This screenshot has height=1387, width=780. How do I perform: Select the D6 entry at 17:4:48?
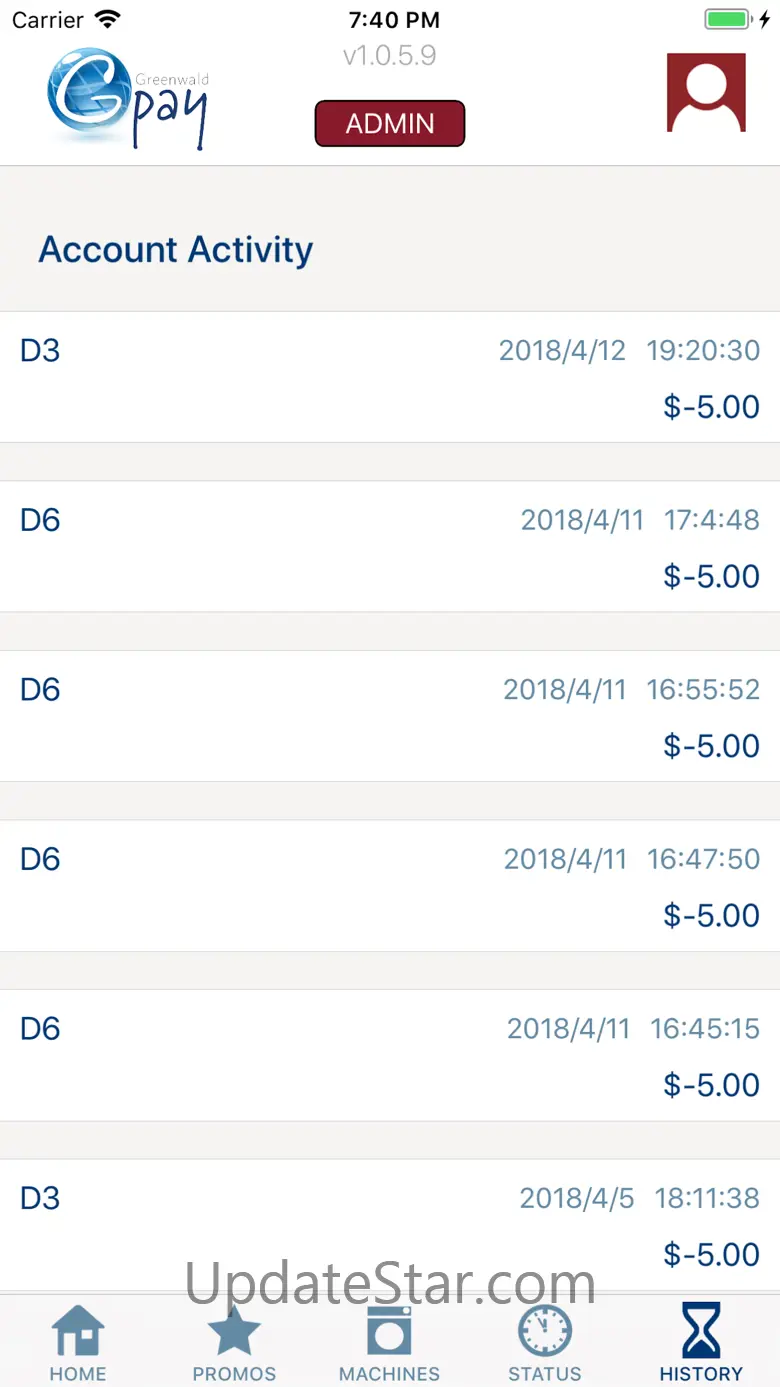[x=390, y=546]
